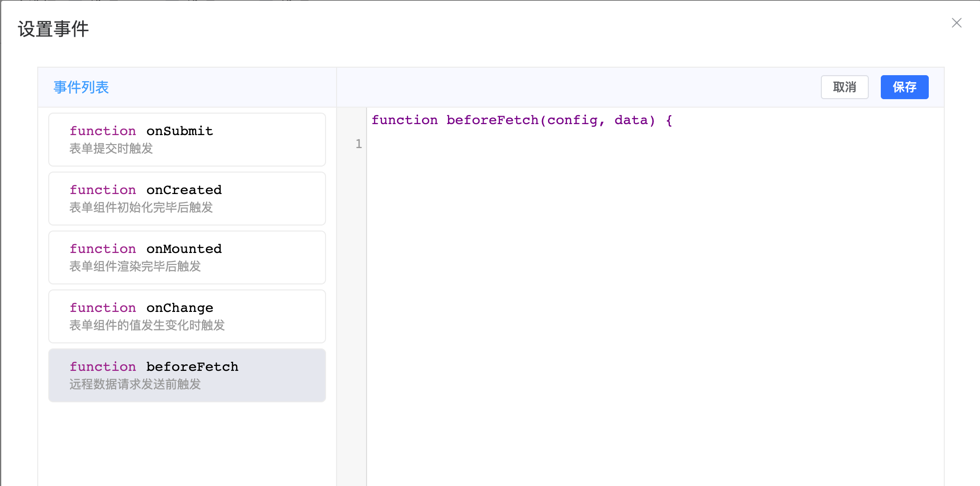This screenshot has height=486, width=980.
Task: Click description 表单组件初始化完毕后触发
Action: tap(141, 208)
